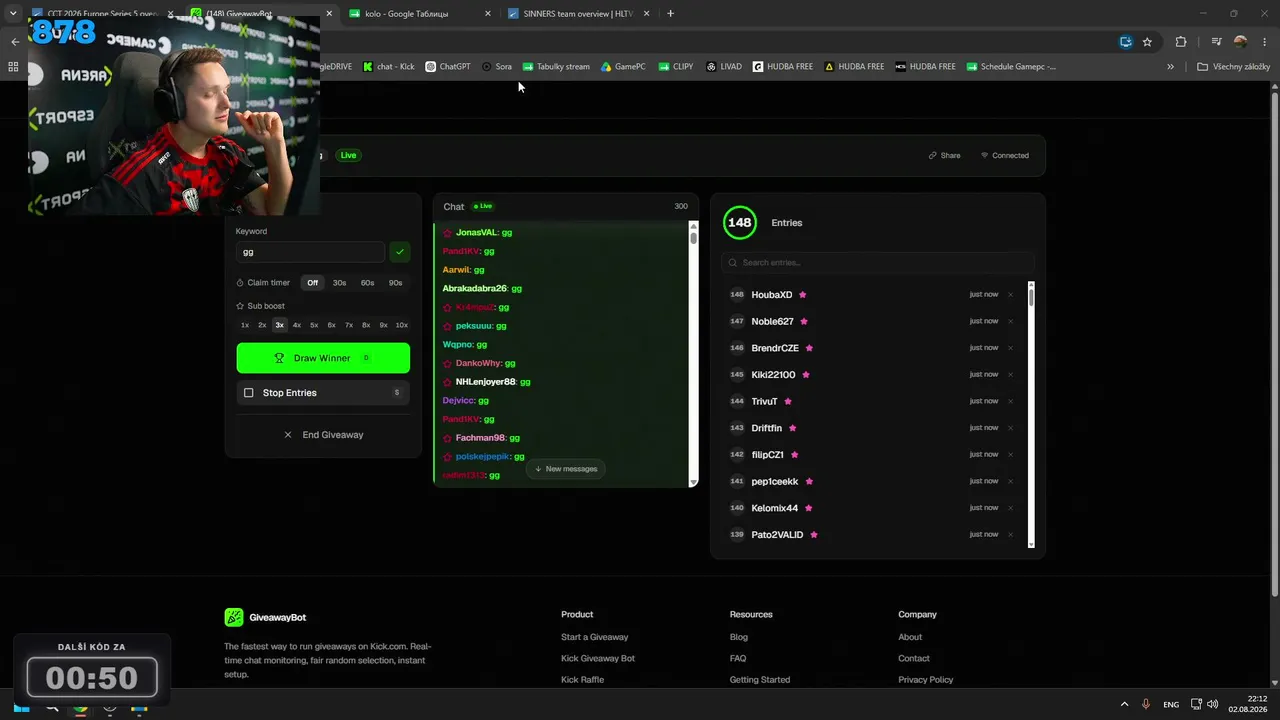The height and width of the screenshot is (720, 1280).
Task: Expand hidden bookmarks overflow chevron
Action: click(x=1170, y=67)
